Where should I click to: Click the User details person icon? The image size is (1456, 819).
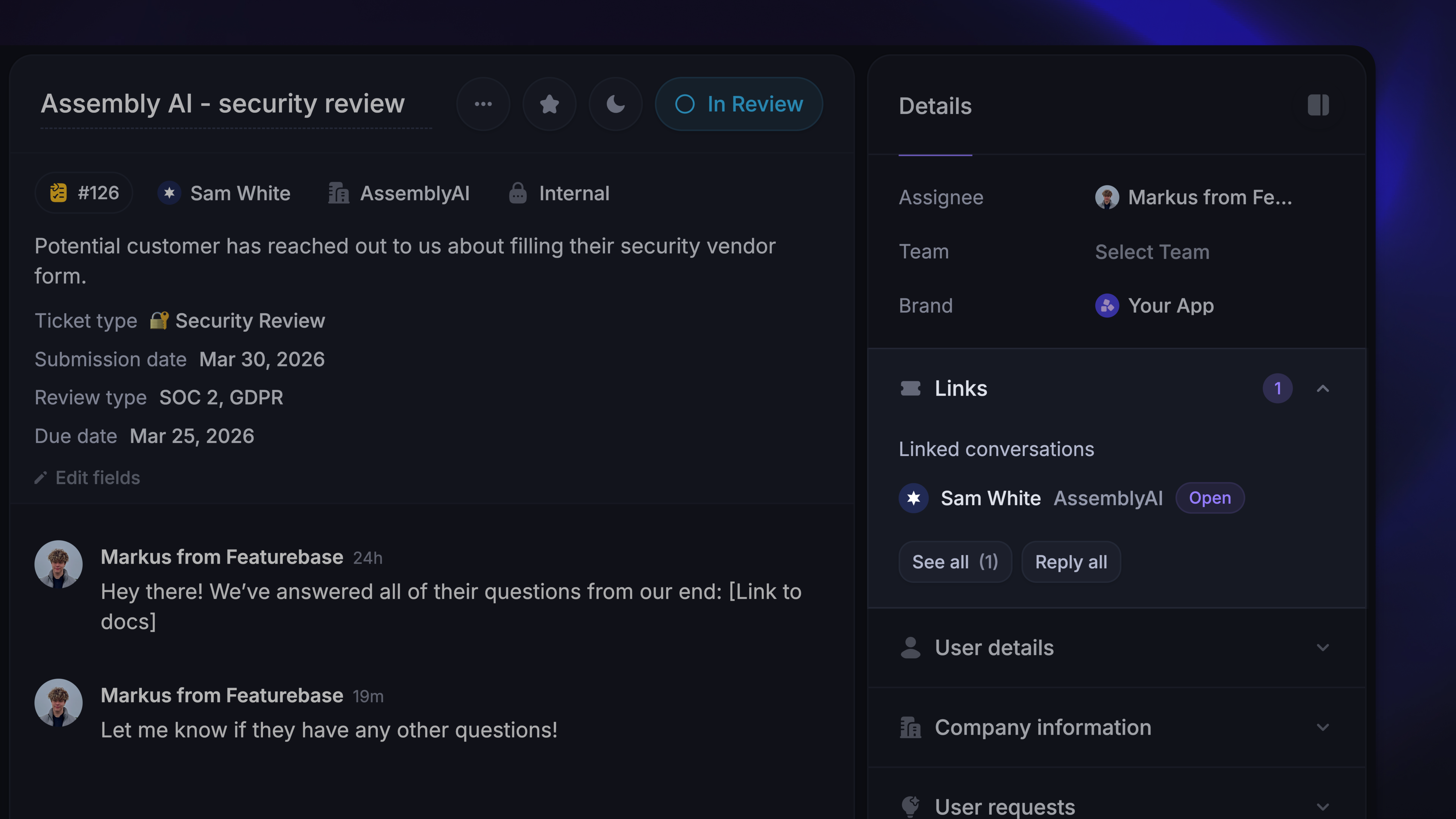coord(911,648)
